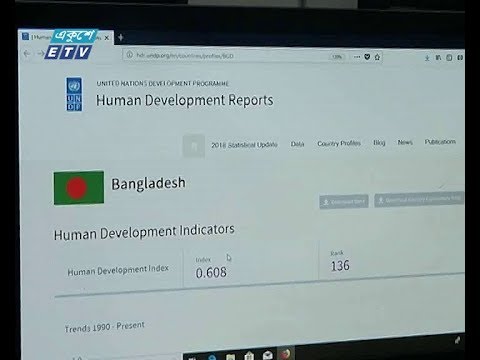Screen dimensions: 480x360
Task: Click the home icon in site navigation
Action: tap(194, 146)
